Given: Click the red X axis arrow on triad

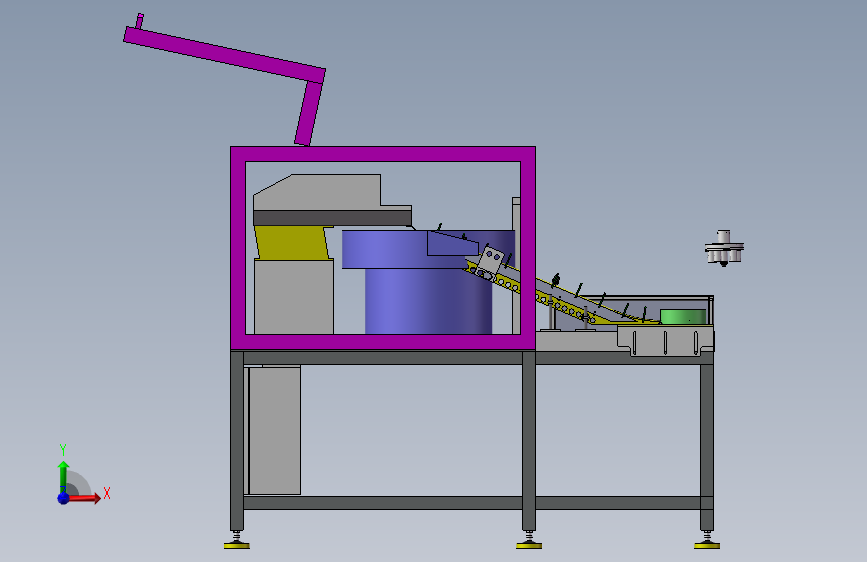Looking at the screenshot, I should 84,498.
